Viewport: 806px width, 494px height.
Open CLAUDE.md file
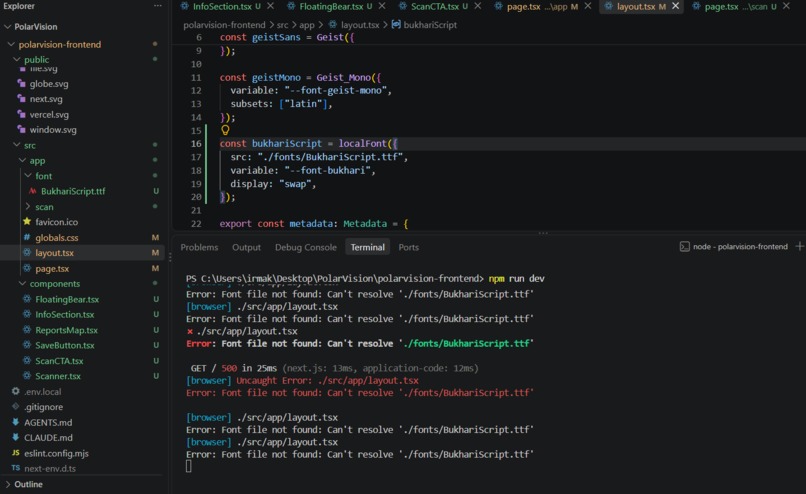pyautogui.click(x=48, y=438)
